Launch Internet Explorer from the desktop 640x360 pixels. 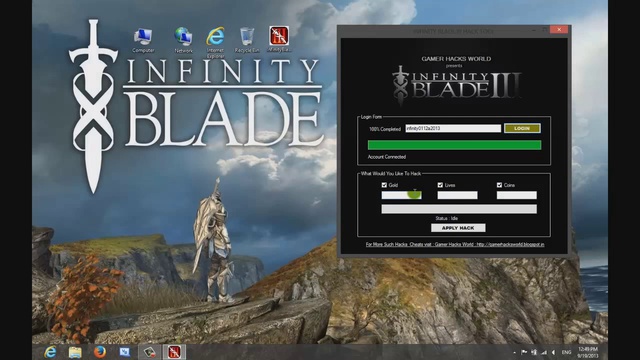(215, 42)
